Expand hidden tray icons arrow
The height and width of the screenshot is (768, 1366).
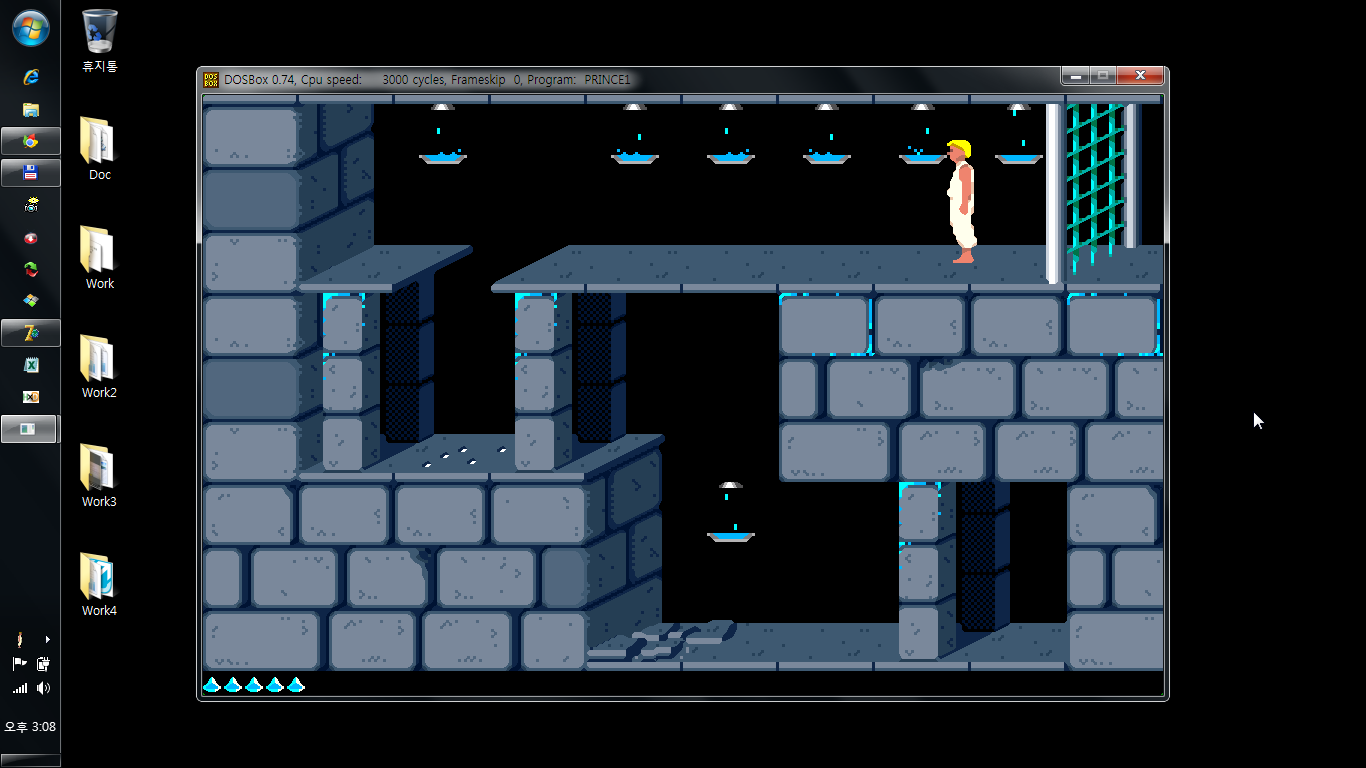(47, 639)
